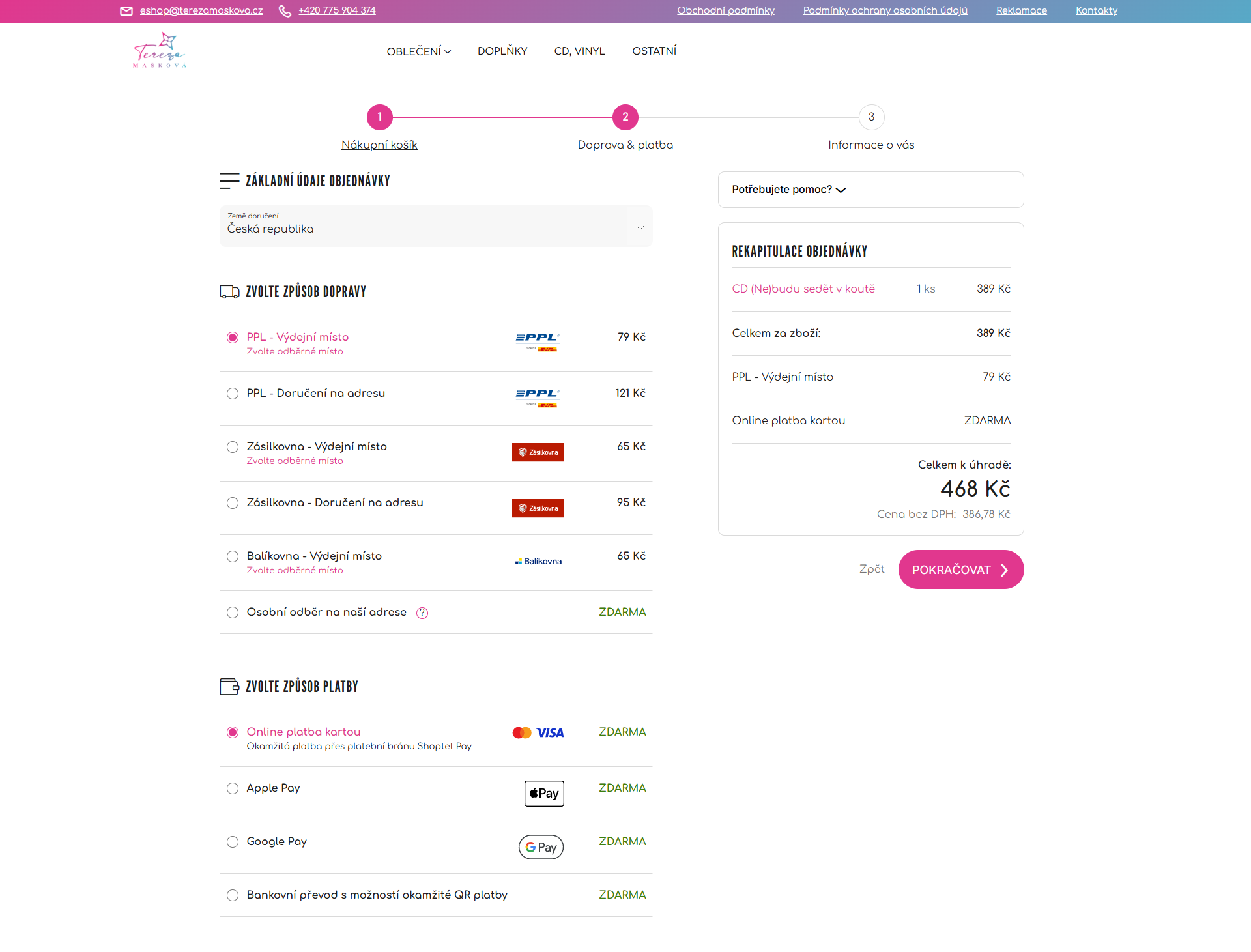Click the Apple Pay logo
The height and width of the screenshot is (952, 1251).
544,793
